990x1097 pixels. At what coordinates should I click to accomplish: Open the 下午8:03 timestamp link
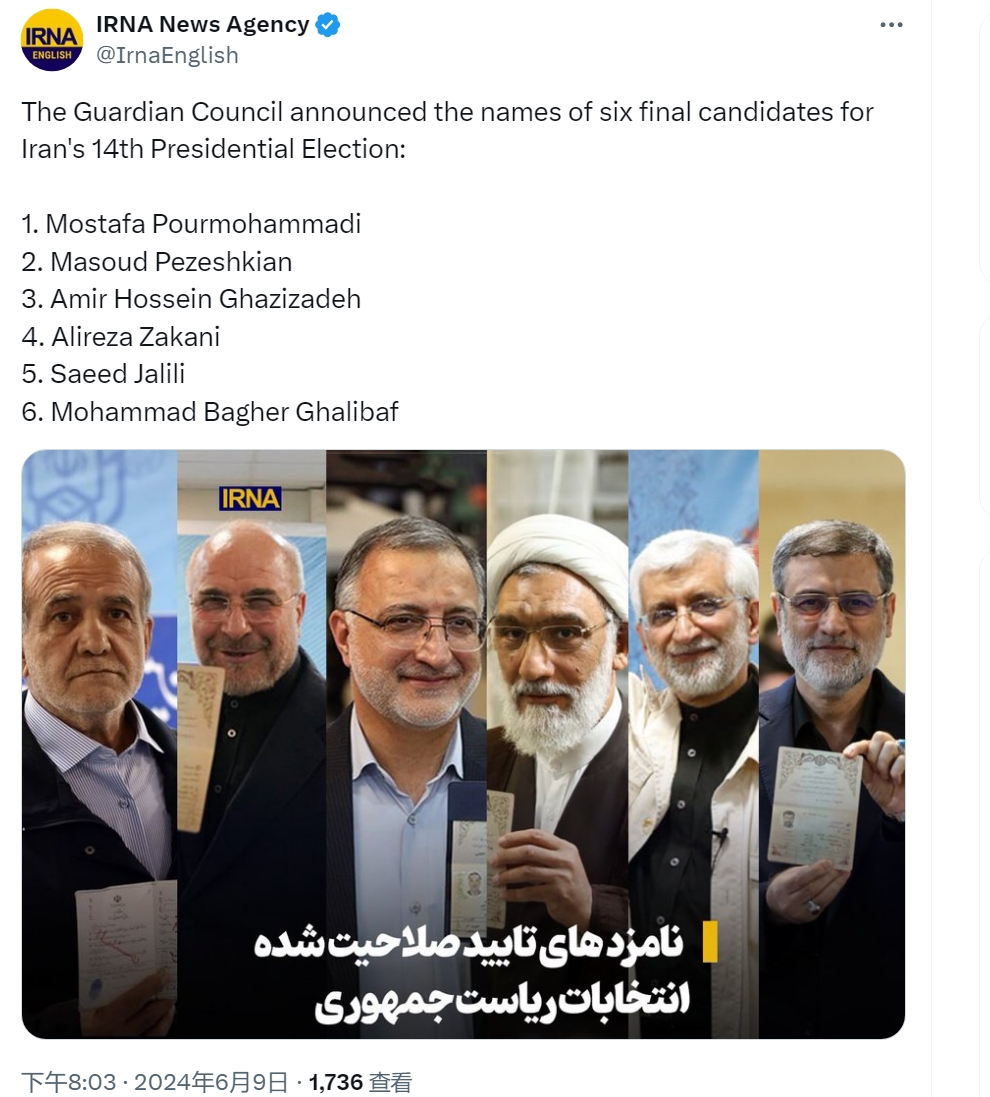click(69, 1082)
